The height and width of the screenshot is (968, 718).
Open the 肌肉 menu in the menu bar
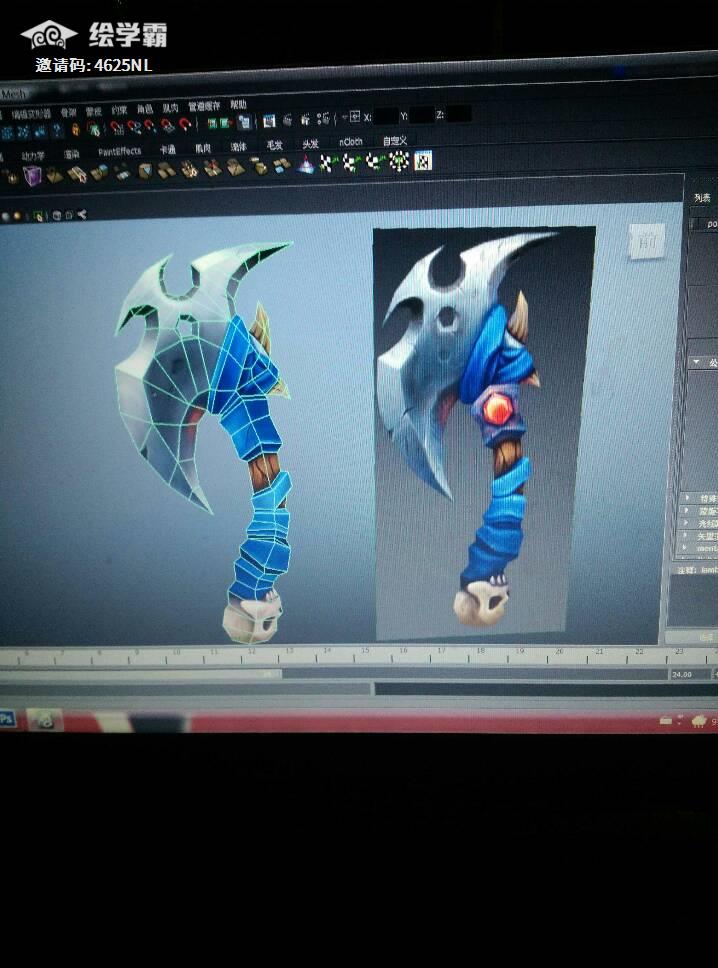[170, 108]
